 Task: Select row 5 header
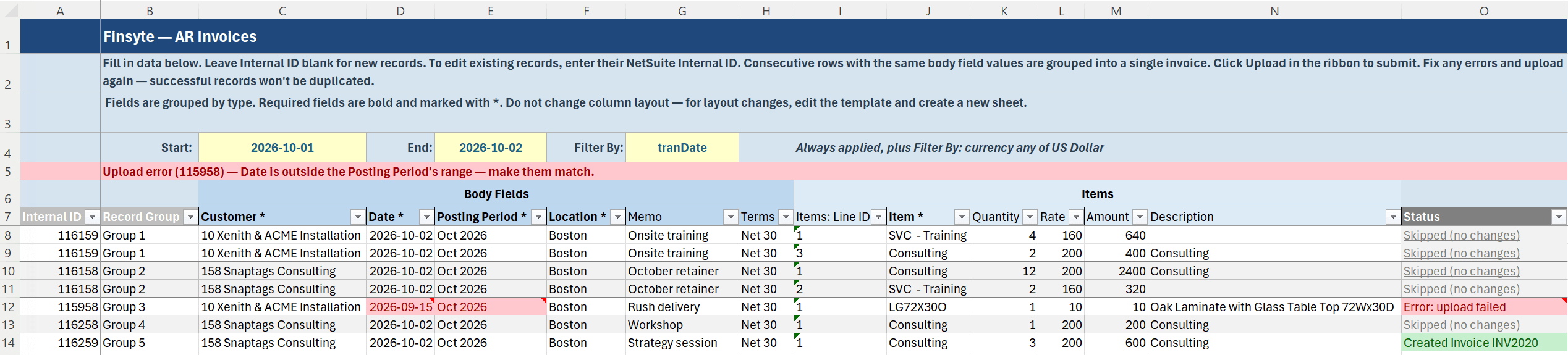(x=9, y=172)
